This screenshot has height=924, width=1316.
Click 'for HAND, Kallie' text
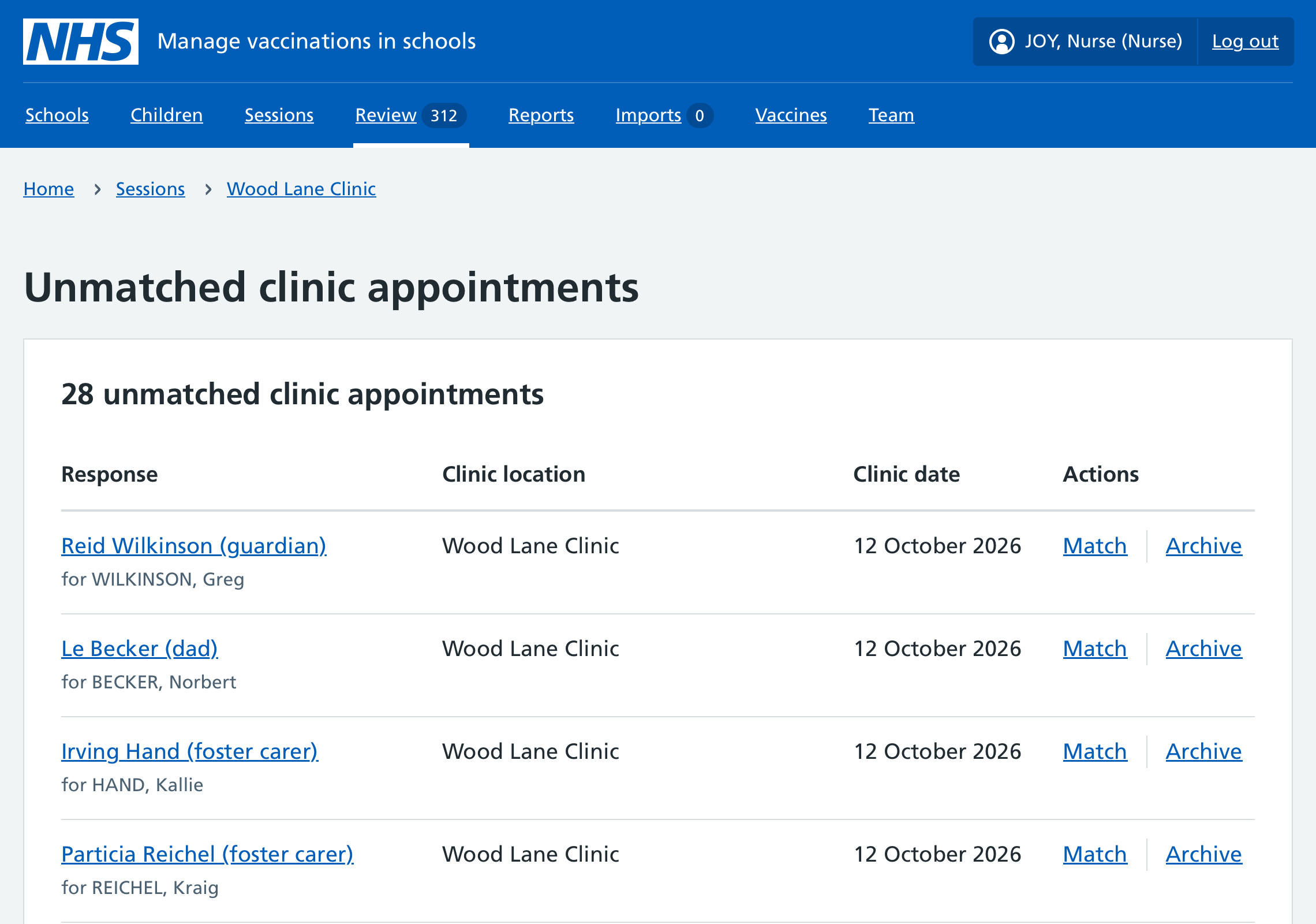click(x=132, y=785)
